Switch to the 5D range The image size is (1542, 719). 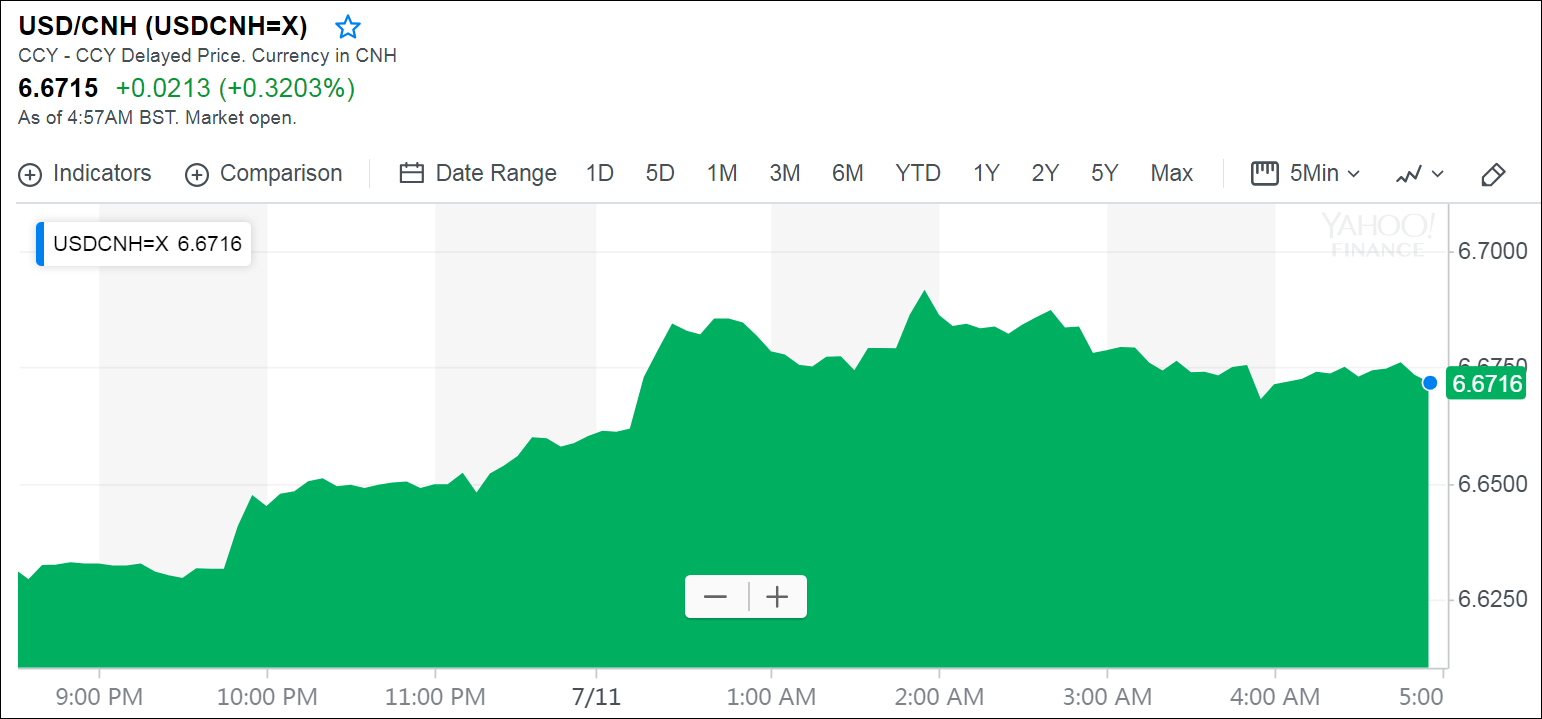coord(660,173)
